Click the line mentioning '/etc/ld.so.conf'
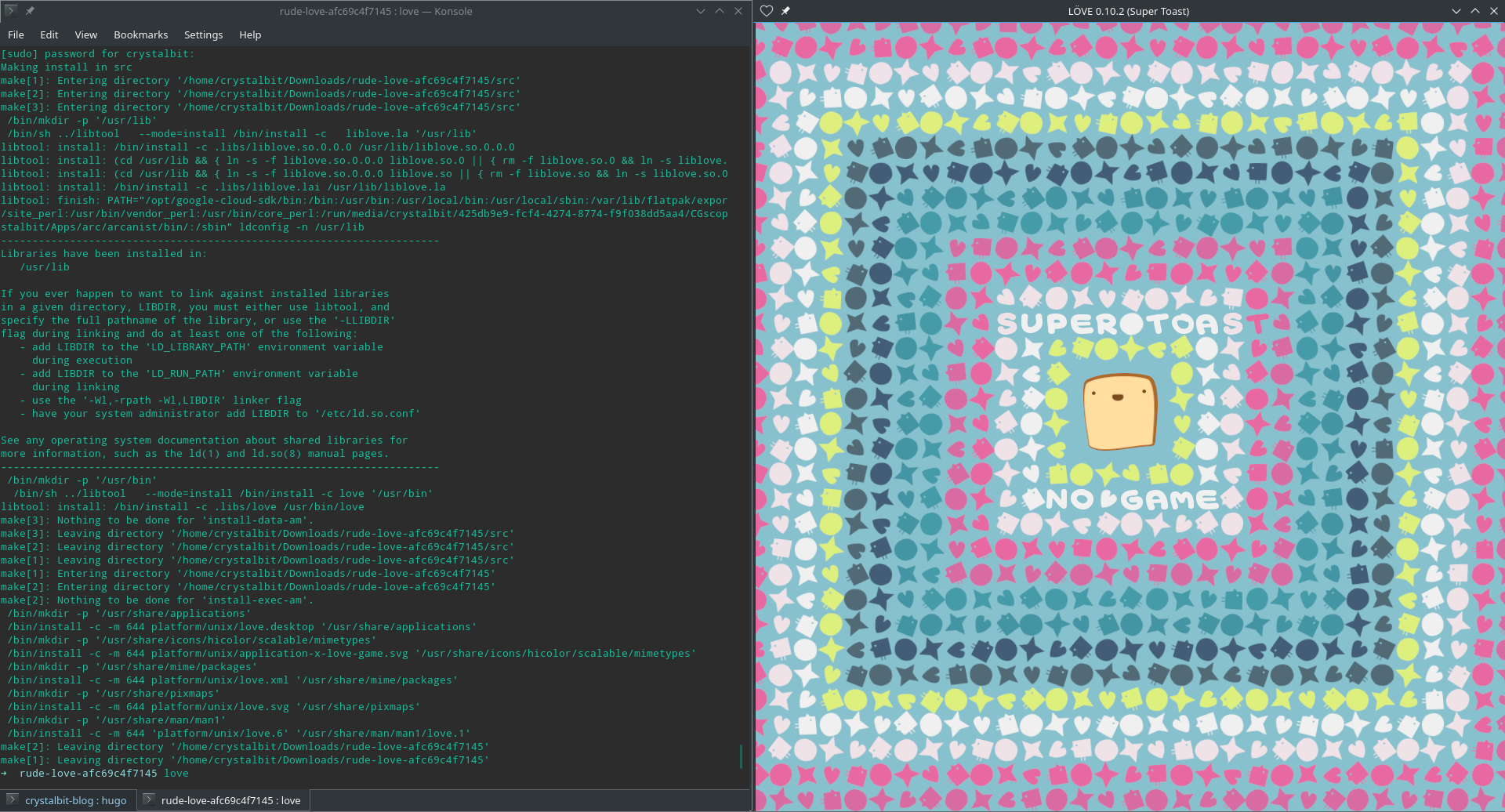1505x812 pixels. tap(219, 414)
